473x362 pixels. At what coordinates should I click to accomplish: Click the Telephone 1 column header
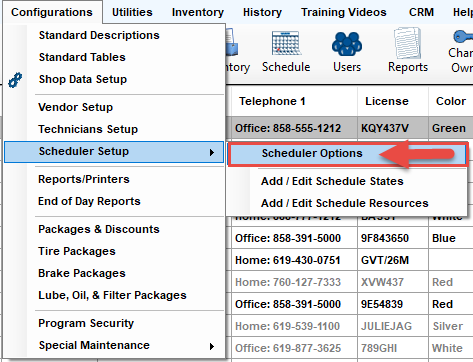pos(272,101)
